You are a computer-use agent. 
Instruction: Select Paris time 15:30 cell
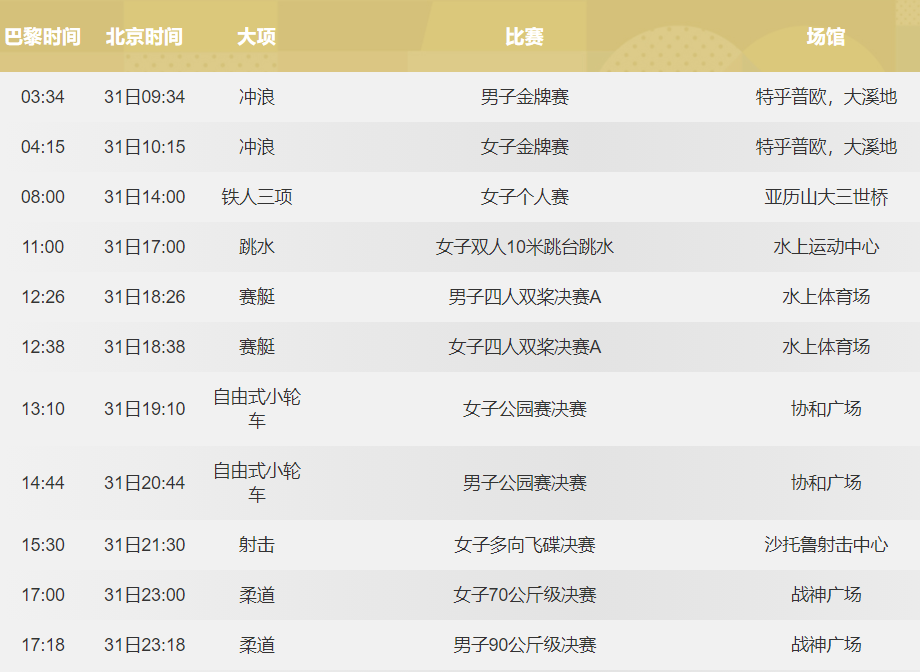pyautogui.click(x=43, y=545)
